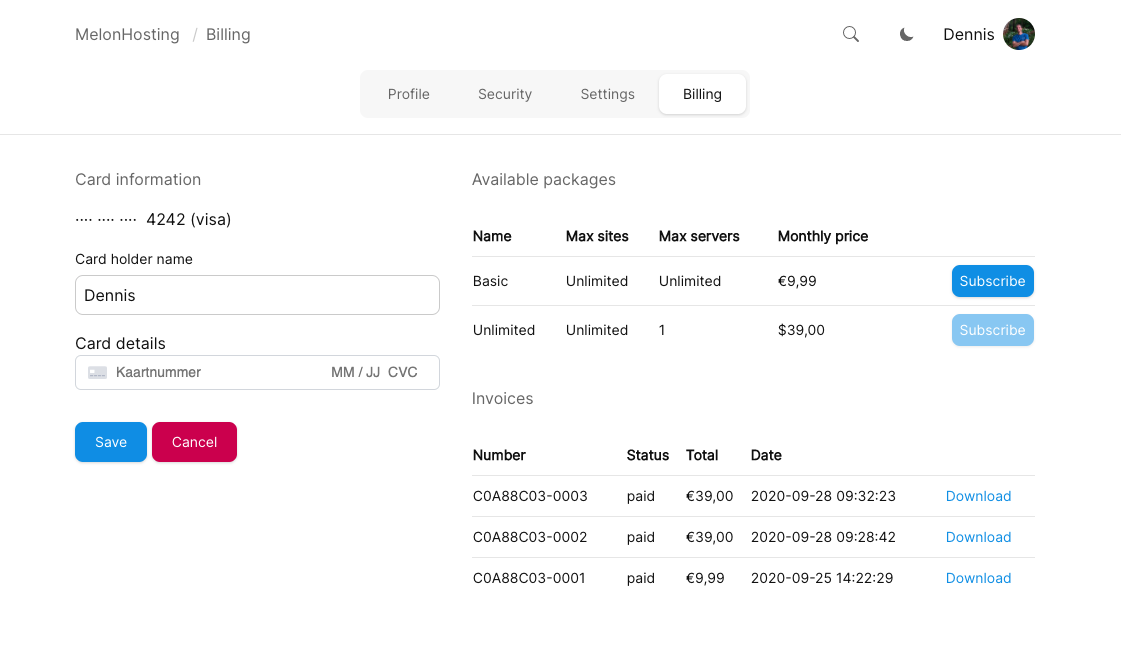Open Dennis user avatar menu
The width and height of the screenshot is (1121, 653).
point(1018,34)
